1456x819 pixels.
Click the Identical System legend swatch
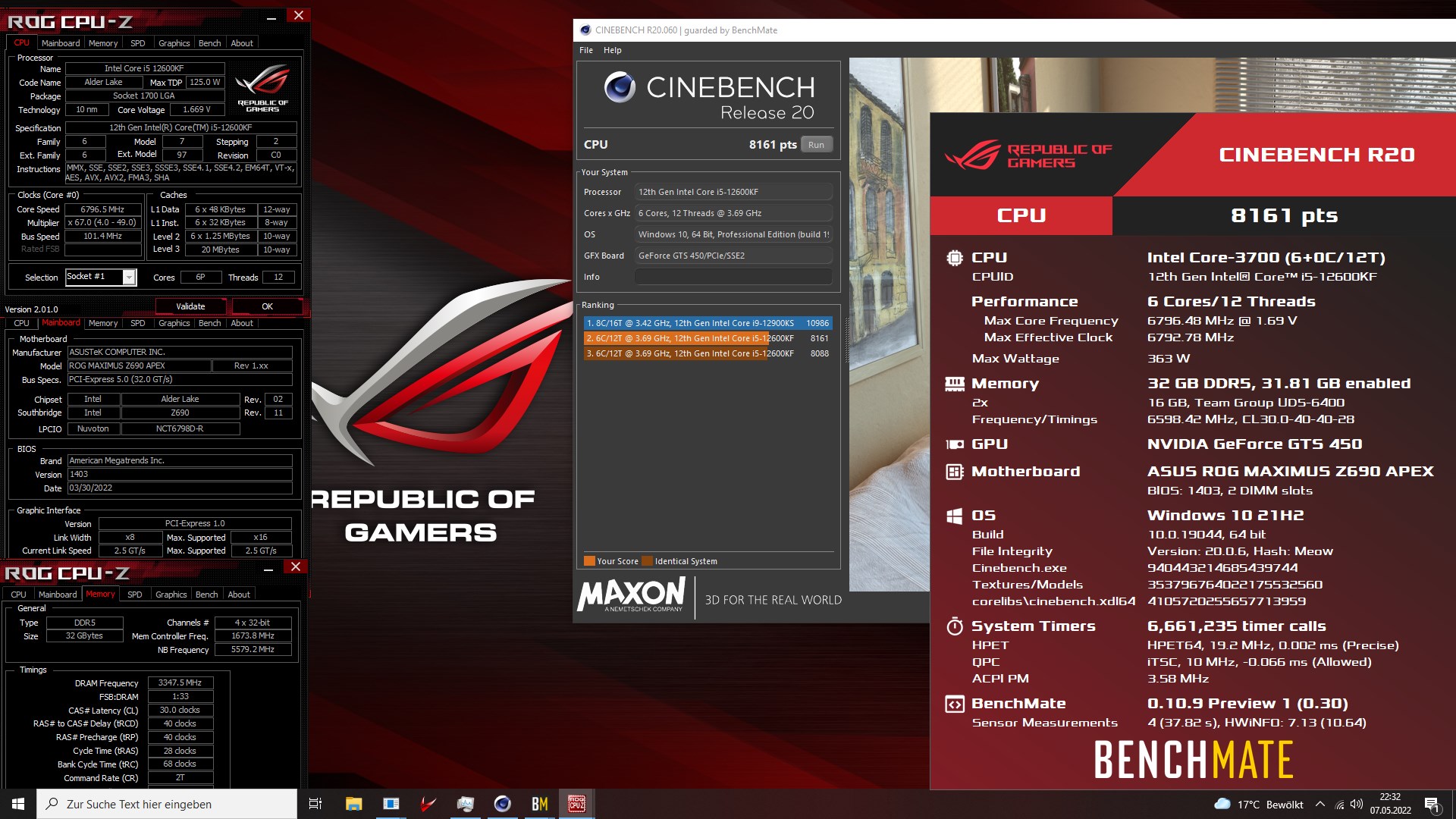coord(647,561)
